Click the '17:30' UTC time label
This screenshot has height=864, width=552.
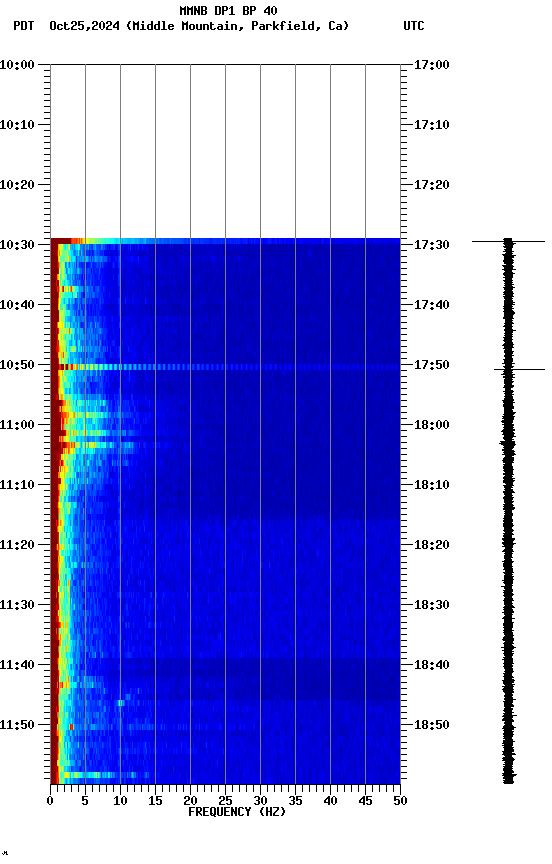tap(432, 245)
